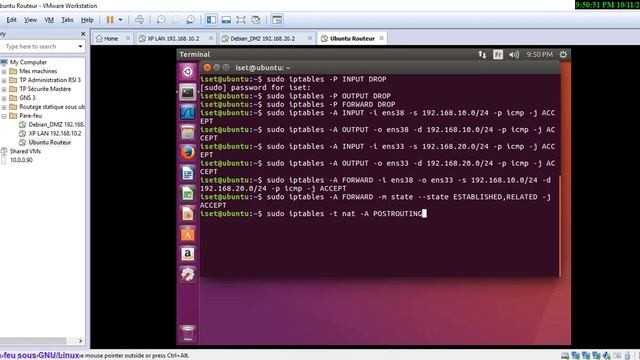This screenshot has width=640, height=360.
Task: Expand the Routage statique folder
Action: coord(4,107)
